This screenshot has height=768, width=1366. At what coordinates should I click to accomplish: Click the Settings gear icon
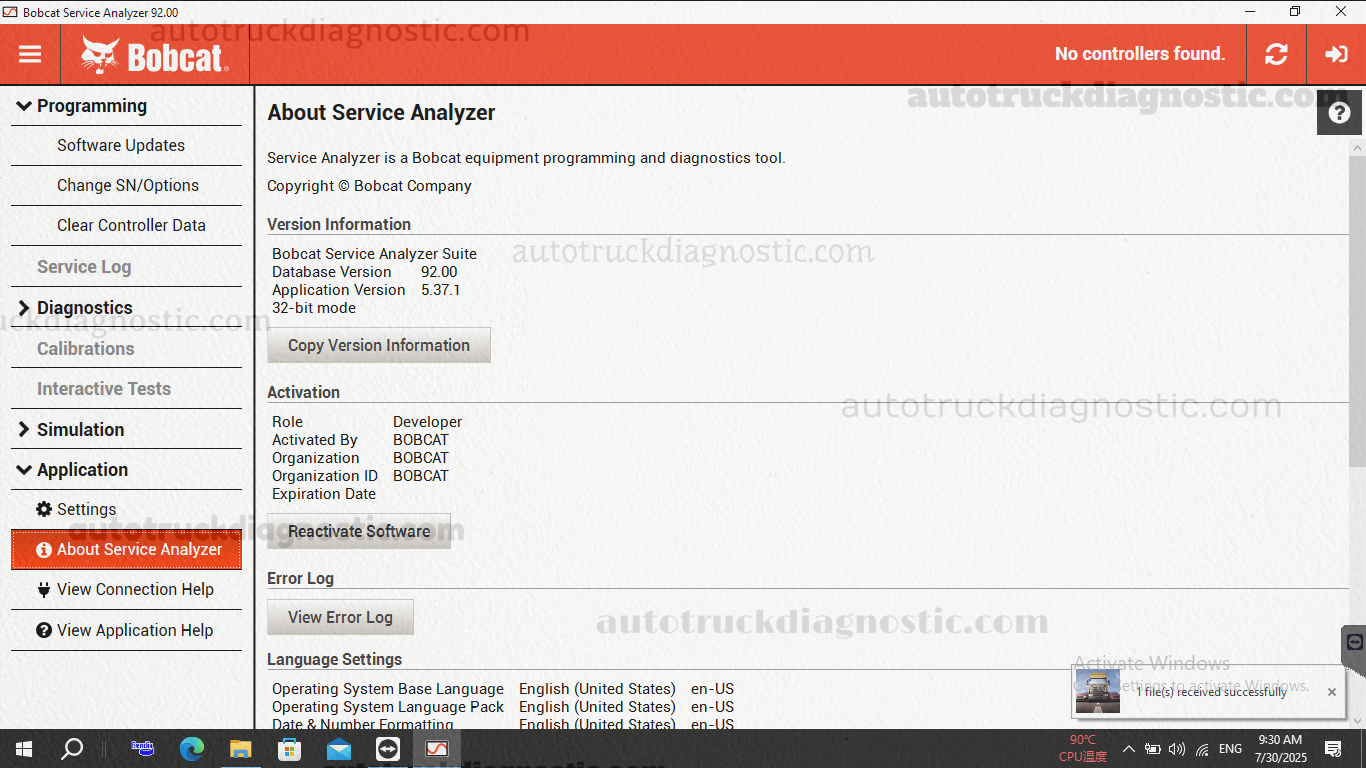42,509
